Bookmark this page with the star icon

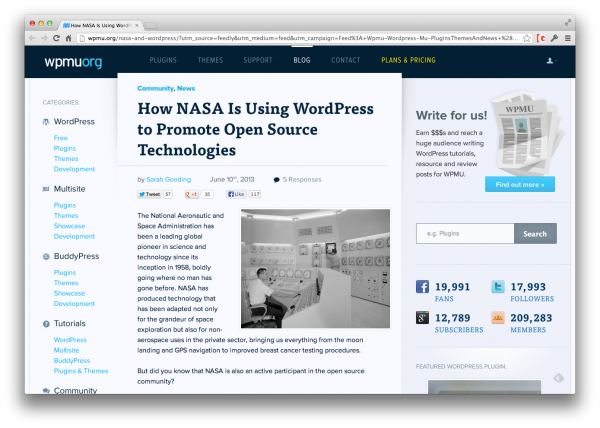pyautogui.click(x=527, y=38)
